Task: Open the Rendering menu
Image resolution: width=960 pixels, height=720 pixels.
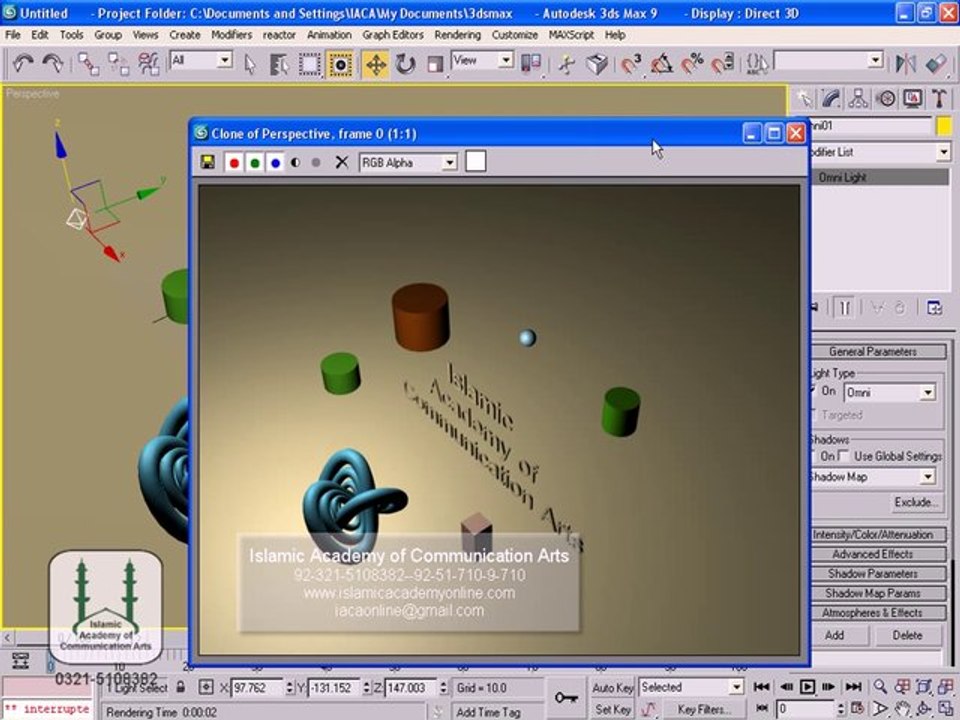Action: pyautogui.click(x=457, y=35)
